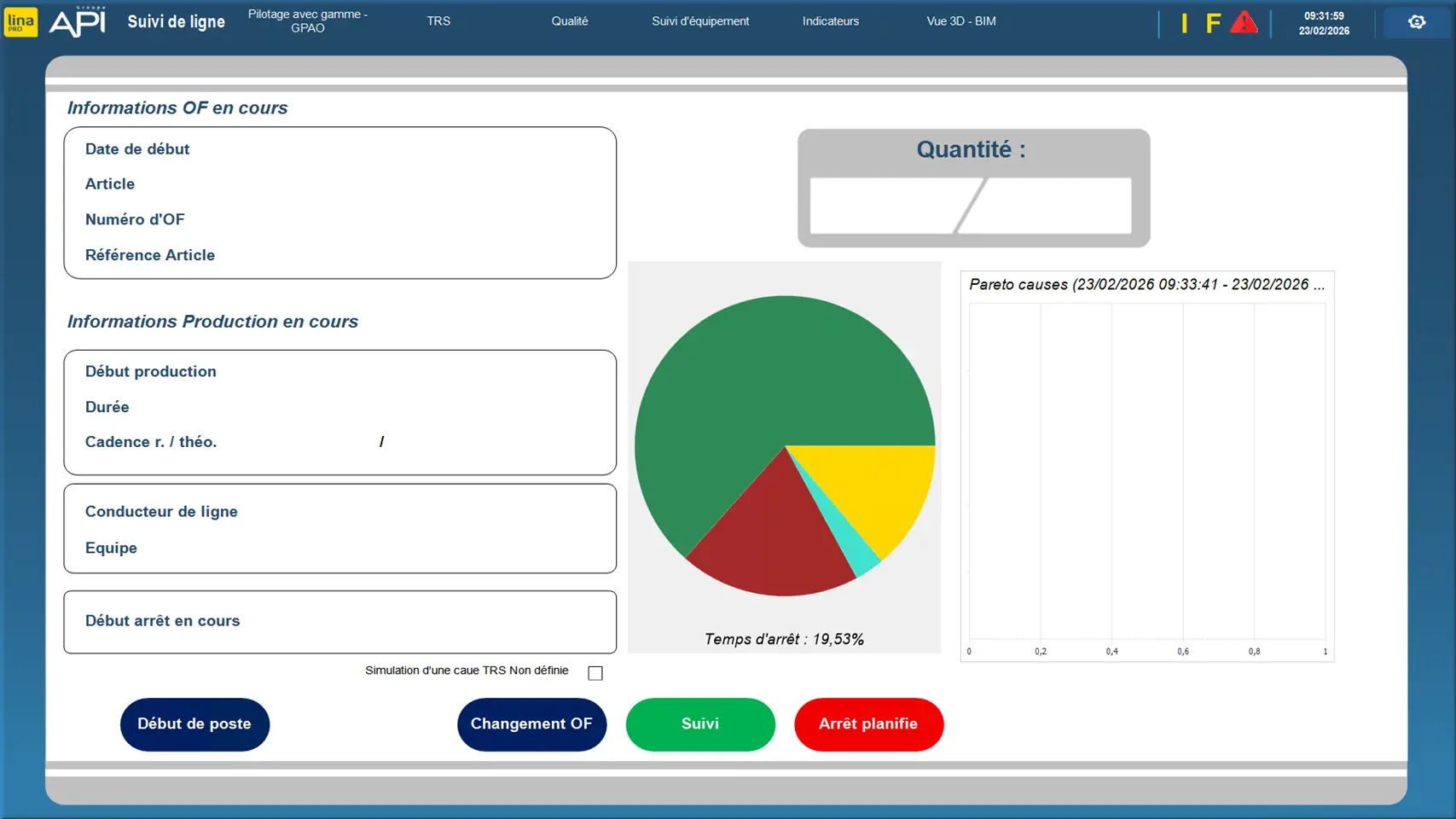Image resolution: width=1456 pixels, height=819 pixels.
Task: Click the yellow slice of the pie chart
Action: tap(879, 486)
